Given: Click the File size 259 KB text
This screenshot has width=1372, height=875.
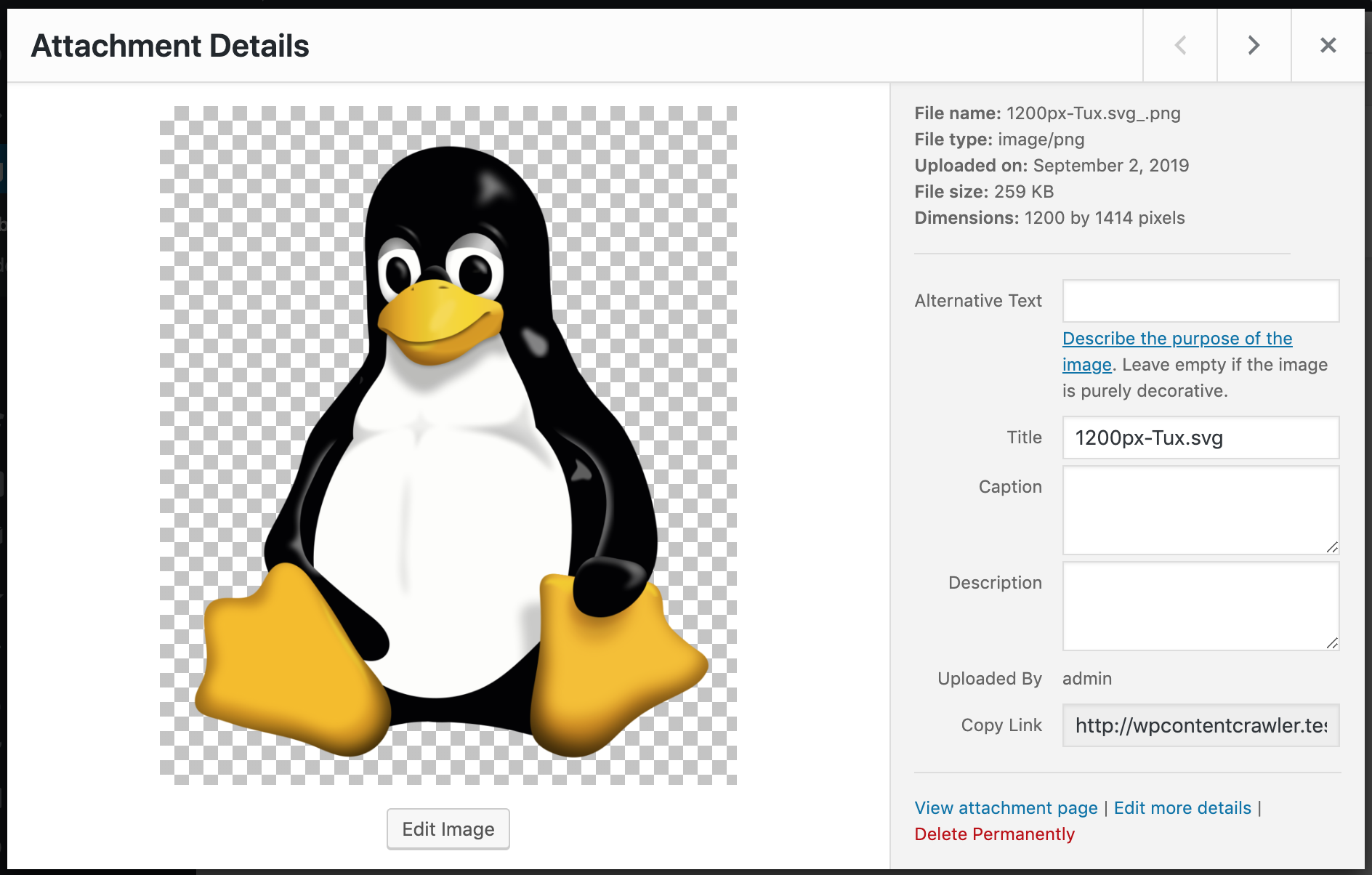Looking at the screenshot, I should [984, 192].
